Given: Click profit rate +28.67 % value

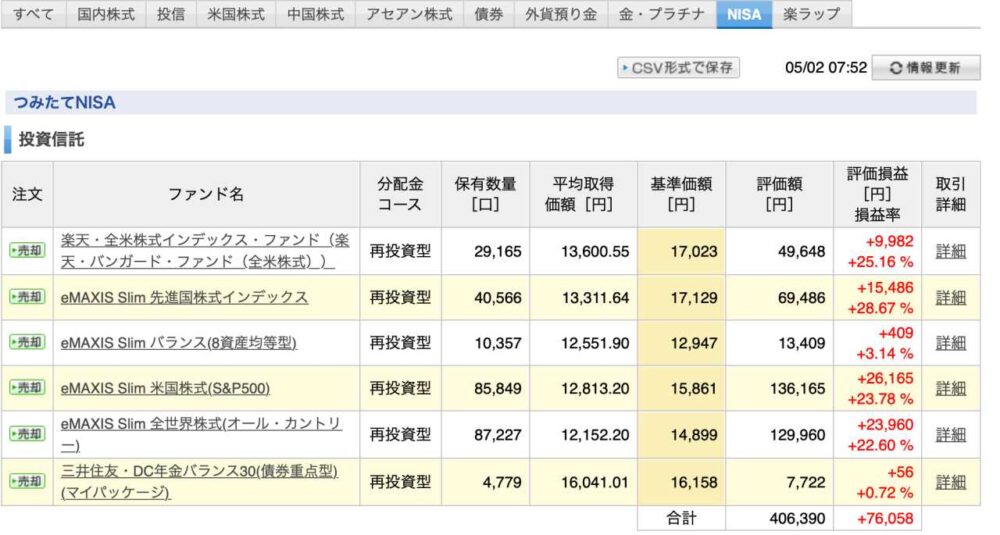Looking at the screenshot, I should (880, 308).
